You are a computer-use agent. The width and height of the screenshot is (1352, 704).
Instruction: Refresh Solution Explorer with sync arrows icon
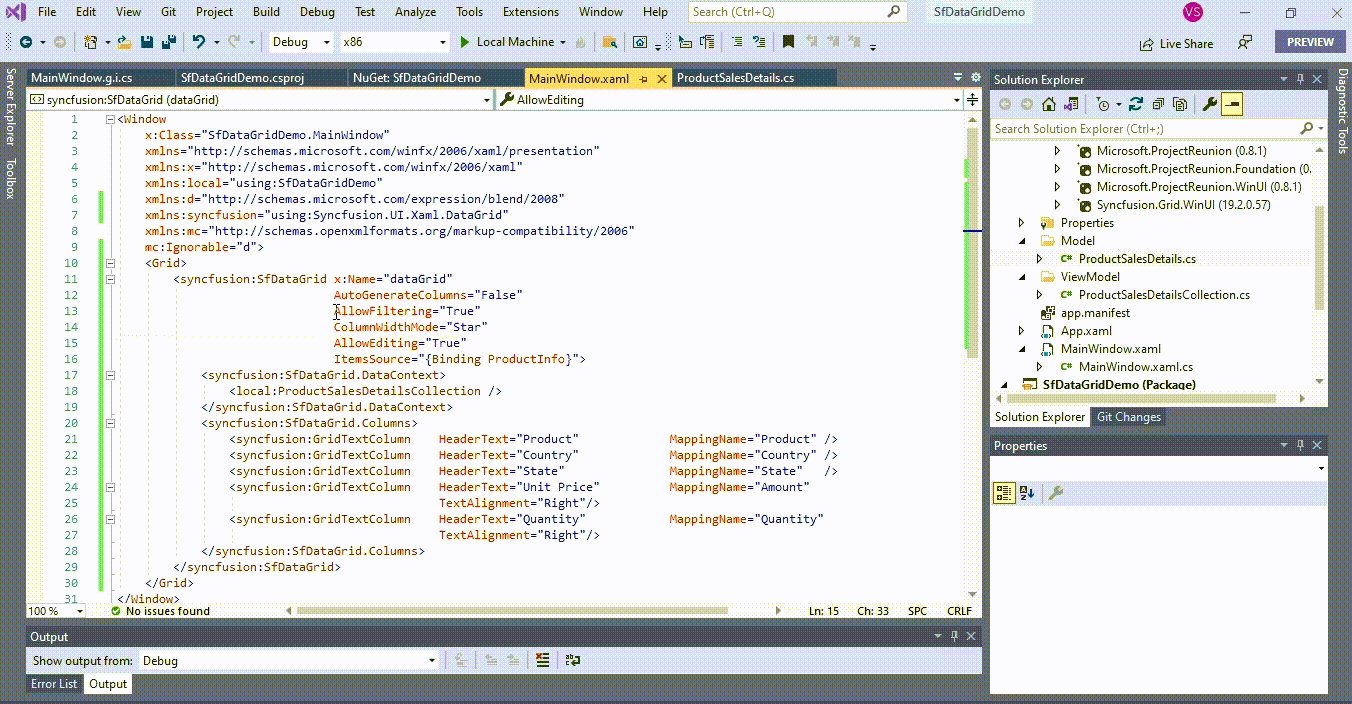1136,104
